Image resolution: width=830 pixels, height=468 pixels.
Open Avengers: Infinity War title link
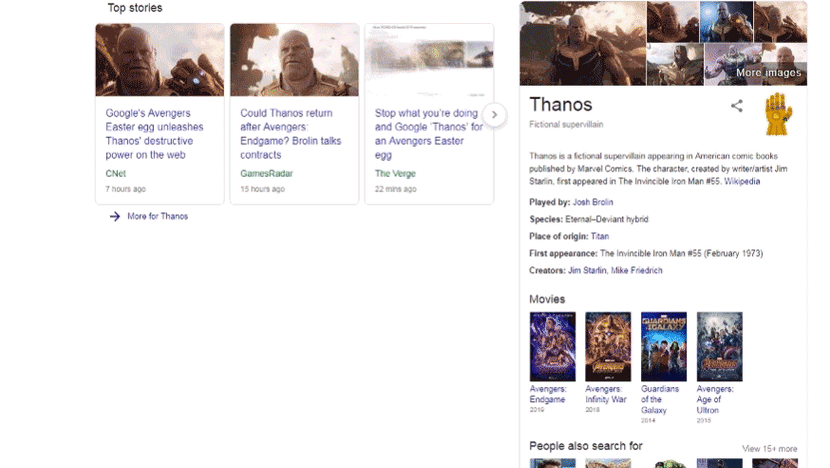(x=606, y=394)
